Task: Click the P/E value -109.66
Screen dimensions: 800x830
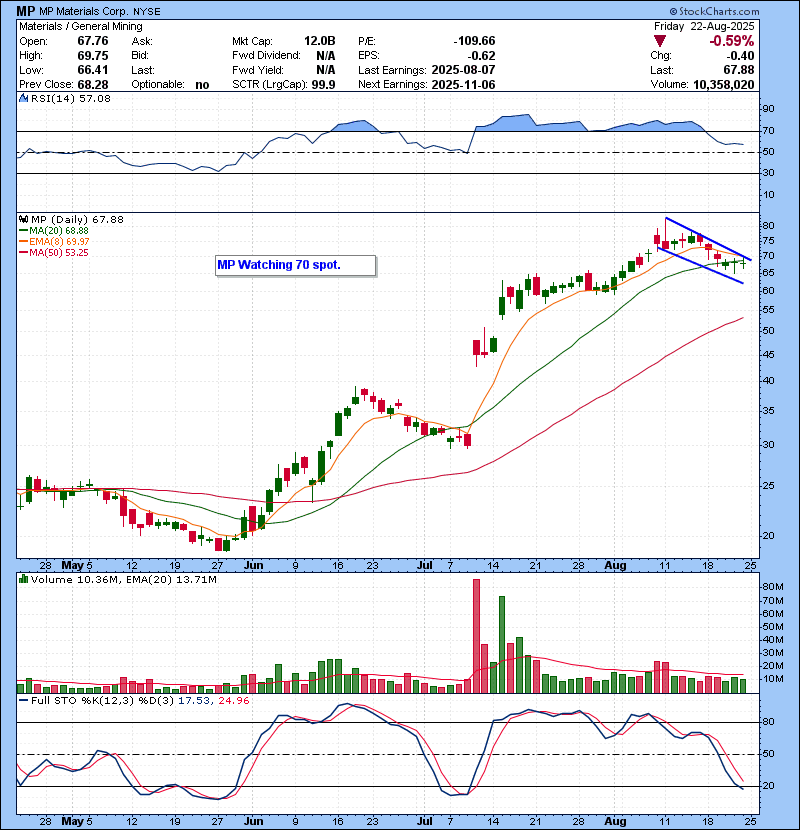Action: point(474,41)
